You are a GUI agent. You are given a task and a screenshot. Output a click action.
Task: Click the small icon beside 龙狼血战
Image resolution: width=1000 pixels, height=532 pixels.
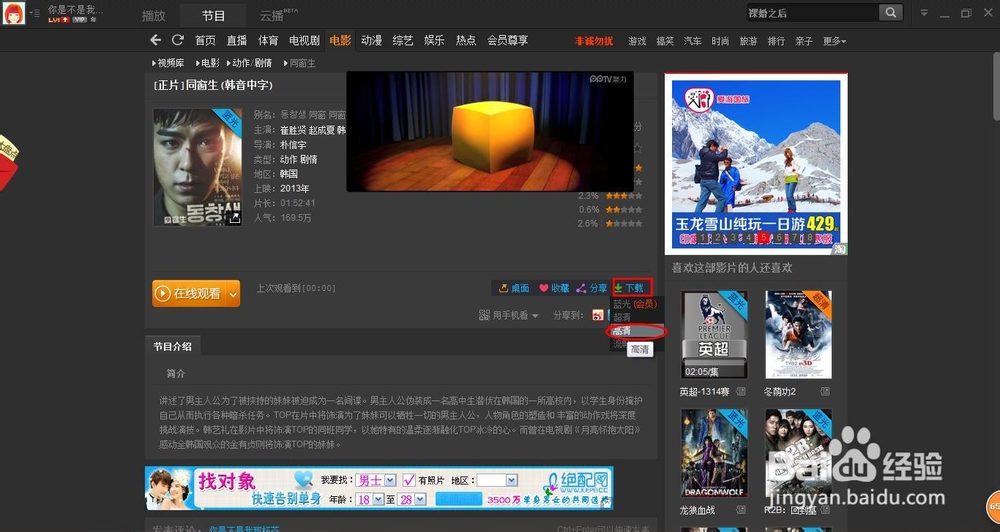(740, 510)
